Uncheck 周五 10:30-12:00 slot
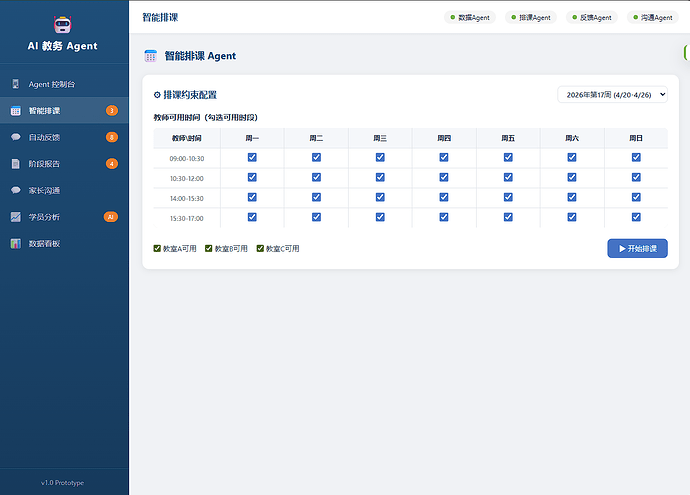The image size is (690, 495). 508,177
